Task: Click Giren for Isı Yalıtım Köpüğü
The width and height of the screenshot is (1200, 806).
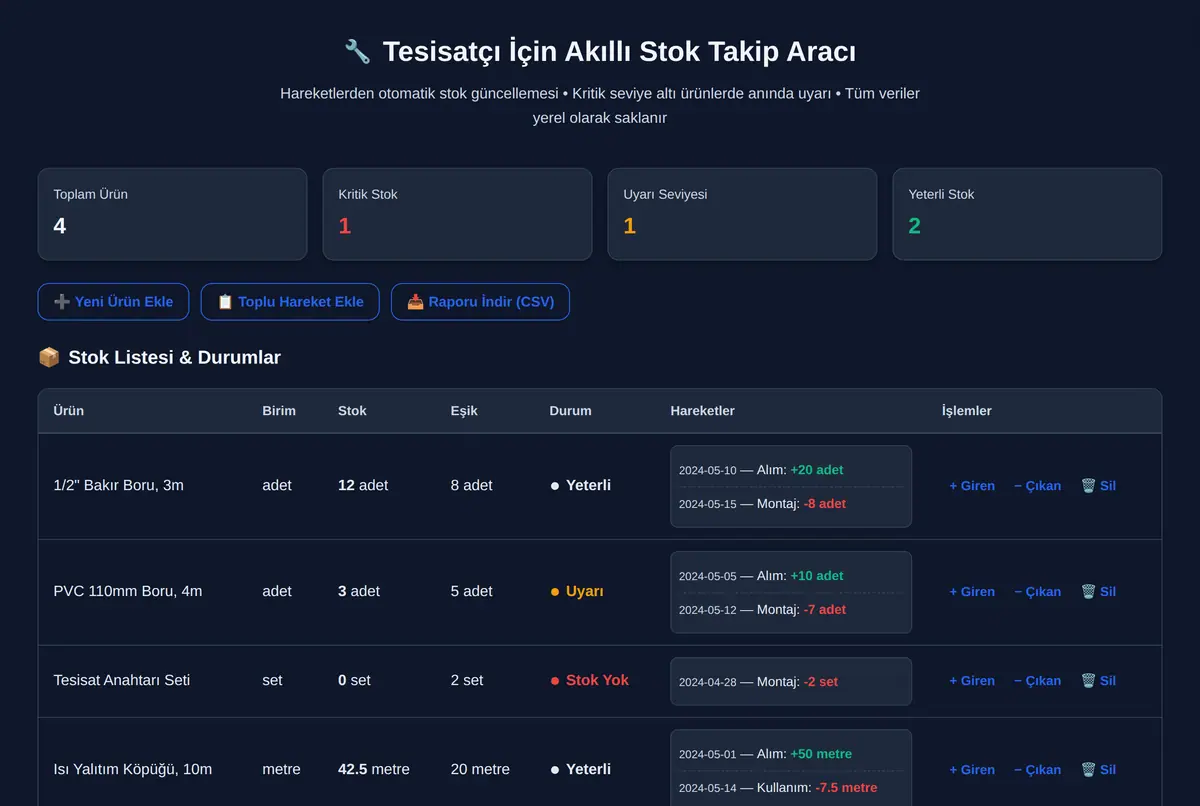Action: pos(972,770)
